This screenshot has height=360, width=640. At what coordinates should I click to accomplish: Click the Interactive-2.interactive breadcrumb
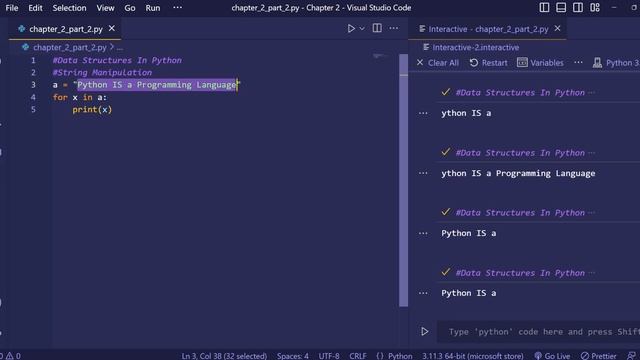[x=476, y=47]
